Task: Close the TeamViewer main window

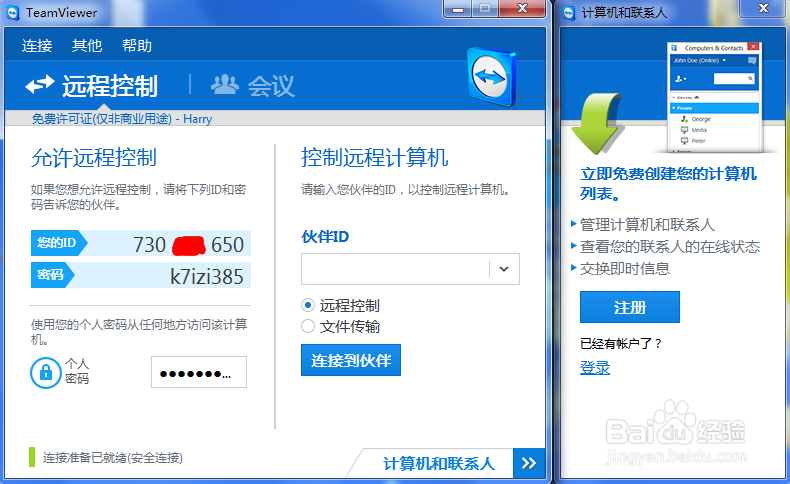Action: point(522,9)
